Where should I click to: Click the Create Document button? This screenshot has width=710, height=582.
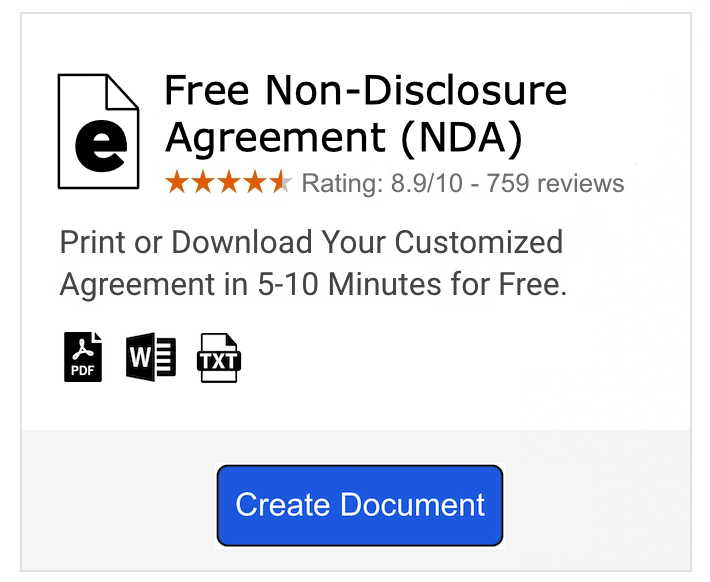[x=360, y=505]
